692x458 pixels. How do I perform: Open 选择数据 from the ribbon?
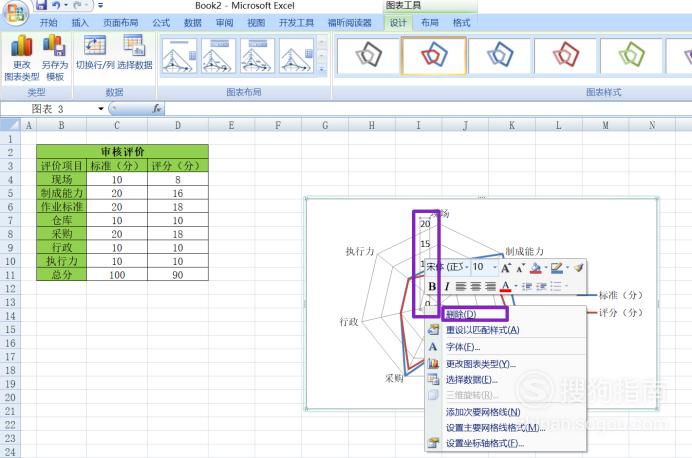pos(135,53)
